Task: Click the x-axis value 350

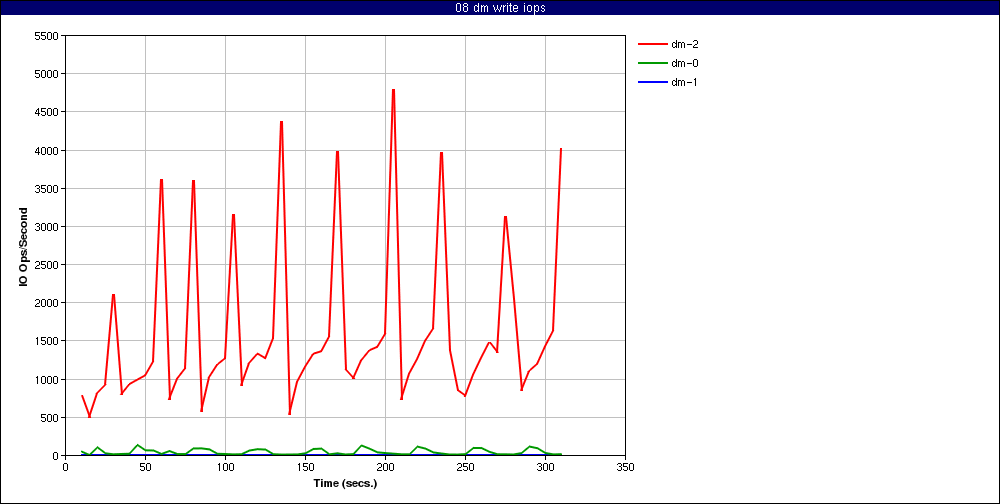Action: (625, 467)
